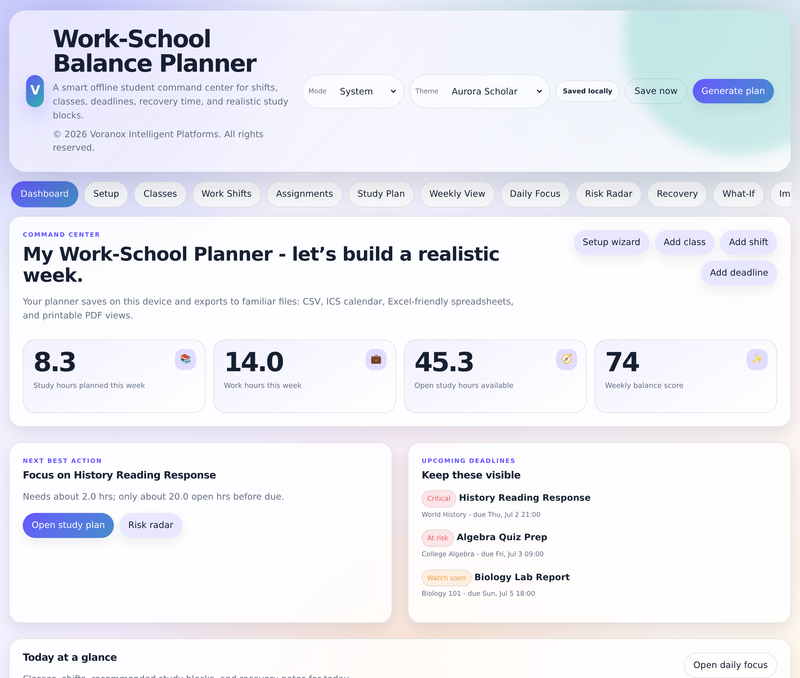This screenshot has width=800, height=678.
Task: Click '45.3' open study hours value
Action: point(444,362)
